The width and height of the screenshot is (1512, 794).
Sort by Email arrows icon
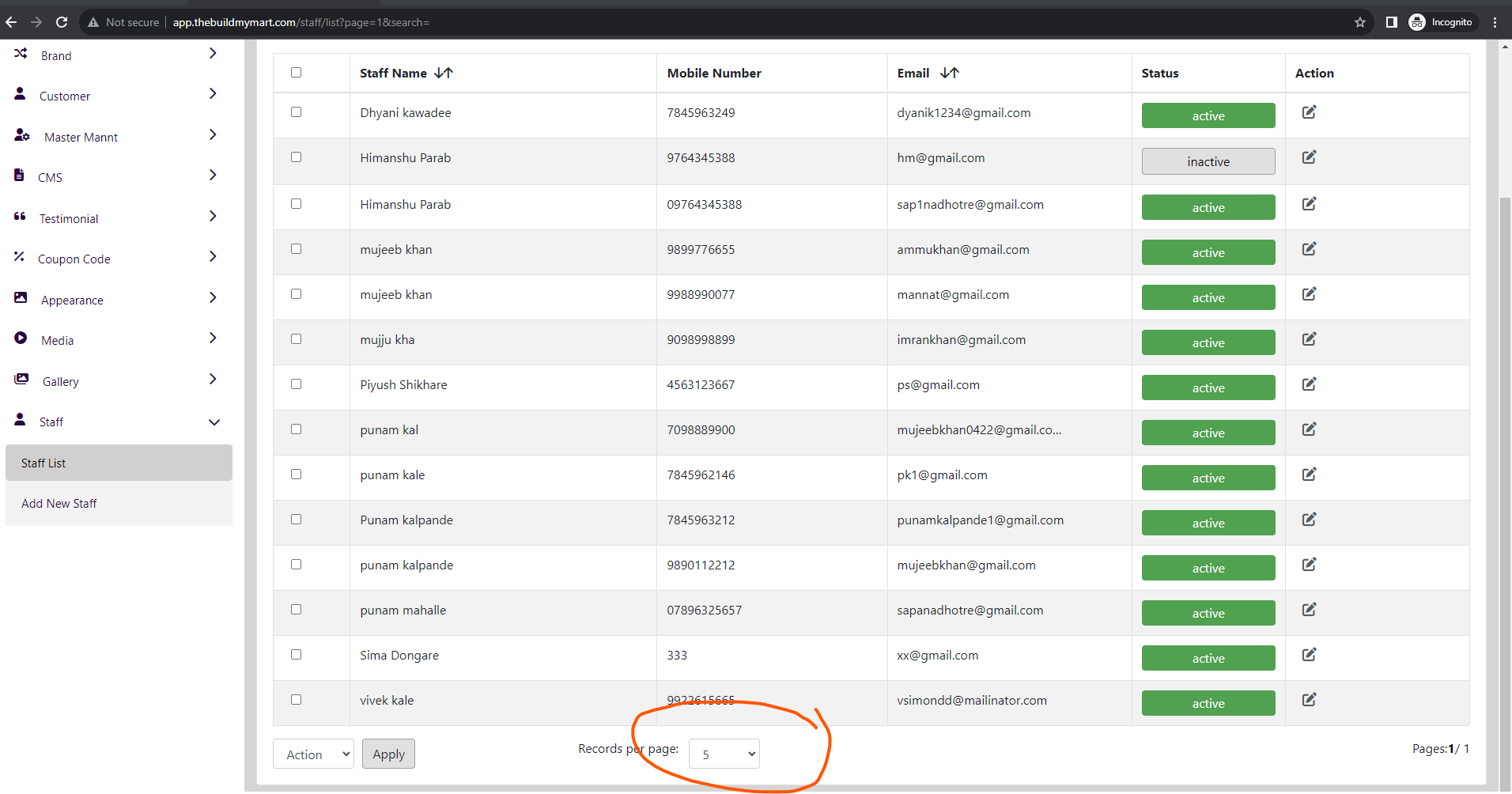click(949, 73)
